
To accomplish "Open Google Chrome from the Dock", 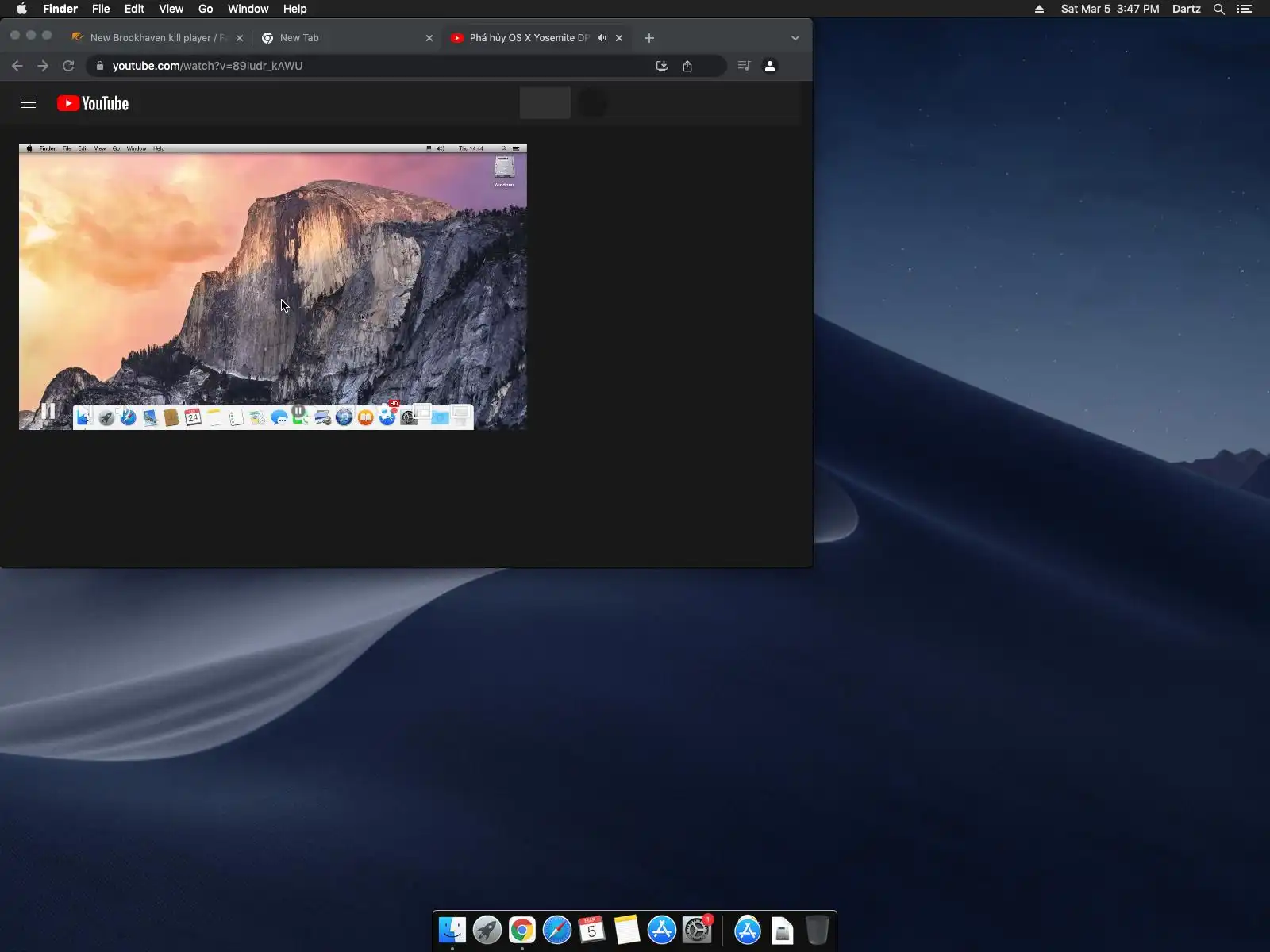I will pos(522,930).
